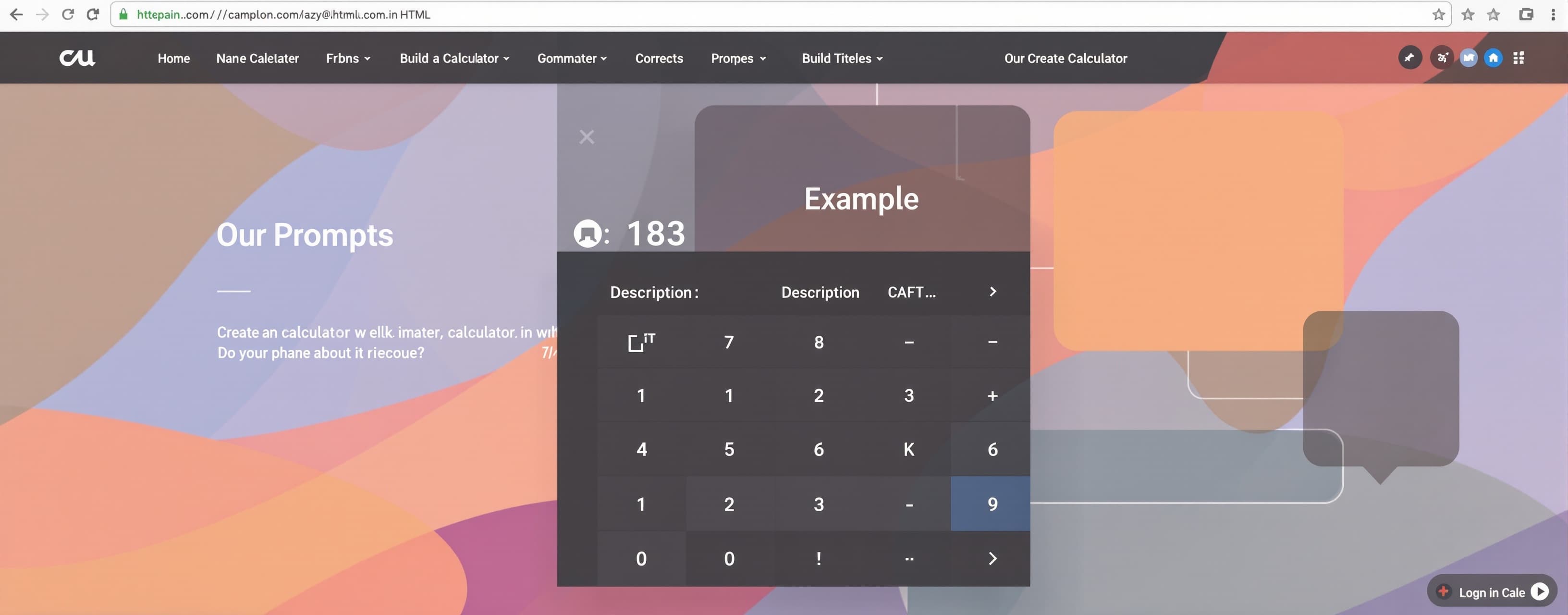This screenshot has height=615, width=1568.
Task: Tap the 5 key on the calculator
Action: tap(729, 449)
